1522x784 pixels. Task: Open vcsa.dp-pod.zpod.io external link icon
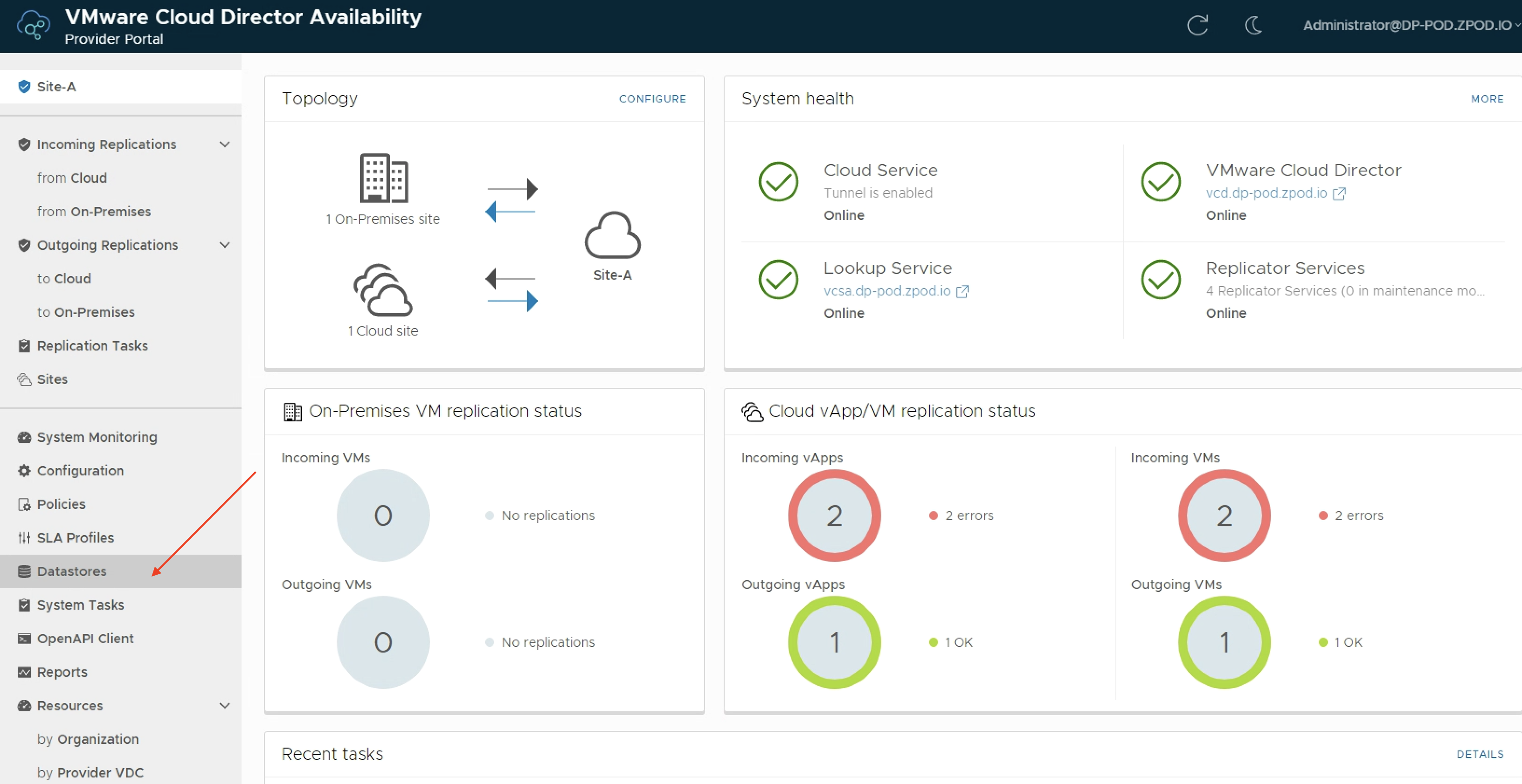pyautogui.click(x=962, y=291)
